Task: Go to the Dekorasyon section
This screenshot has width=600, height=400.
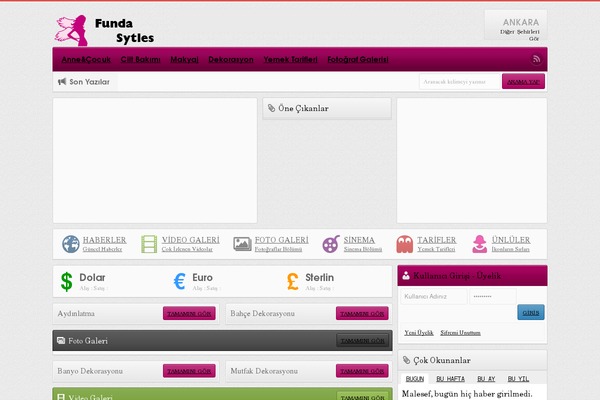Action: pos(231,59)
